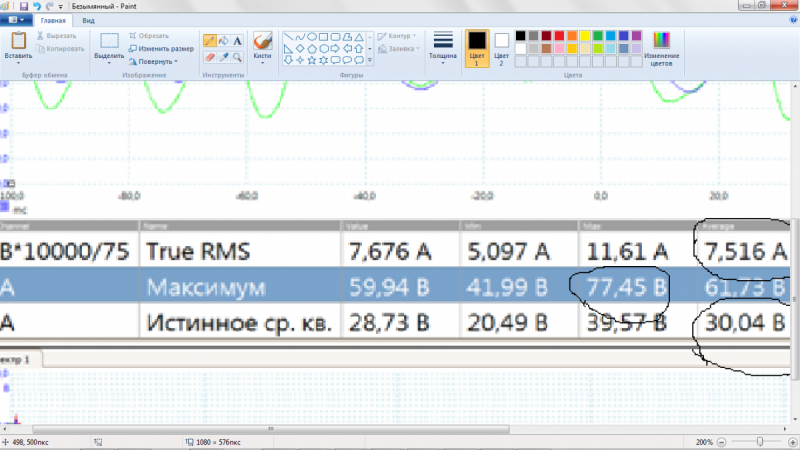Select the Pencil tool

coord(209,41)
